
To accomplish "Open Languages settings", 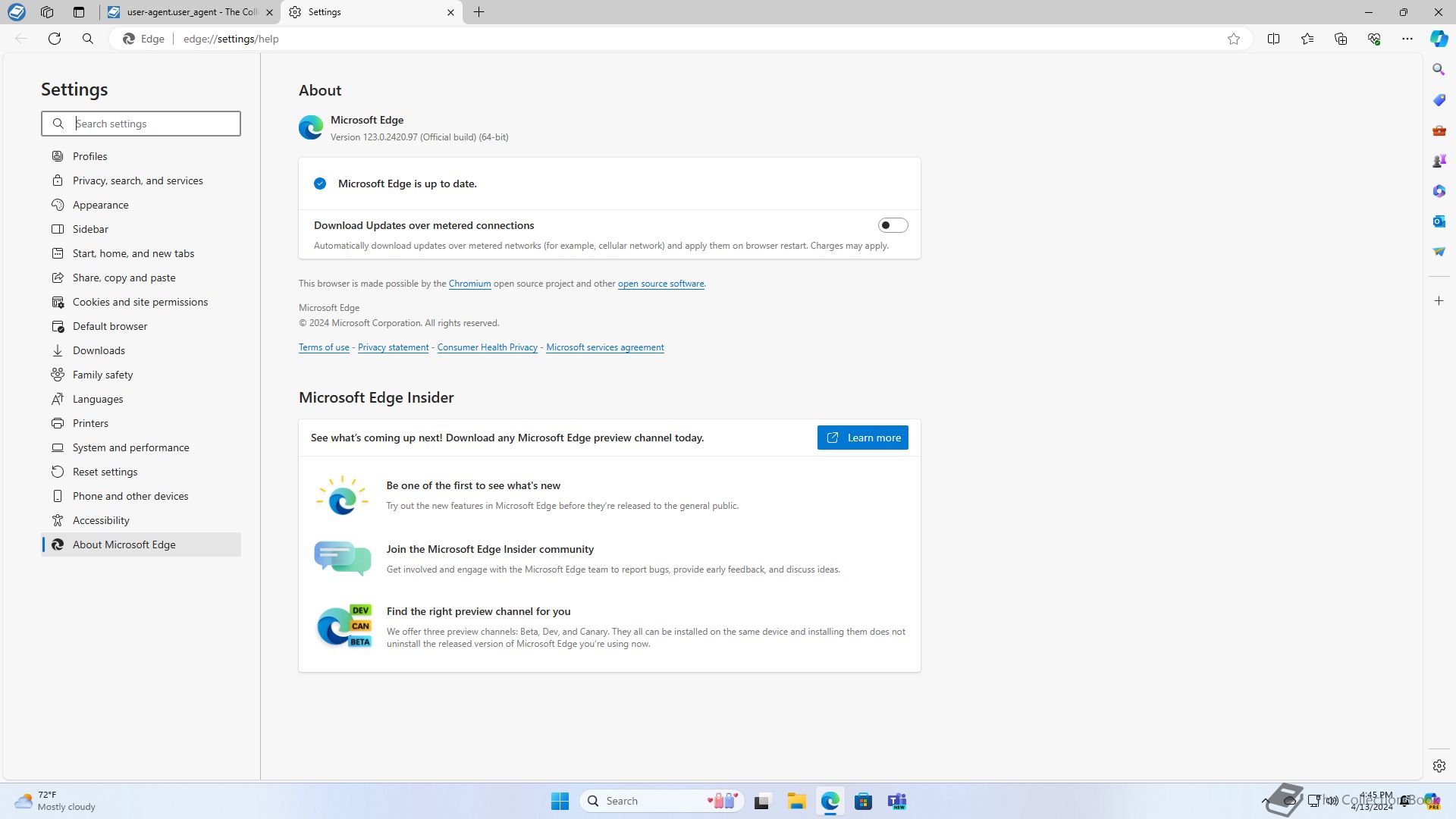I will click(x=141, y=399).
